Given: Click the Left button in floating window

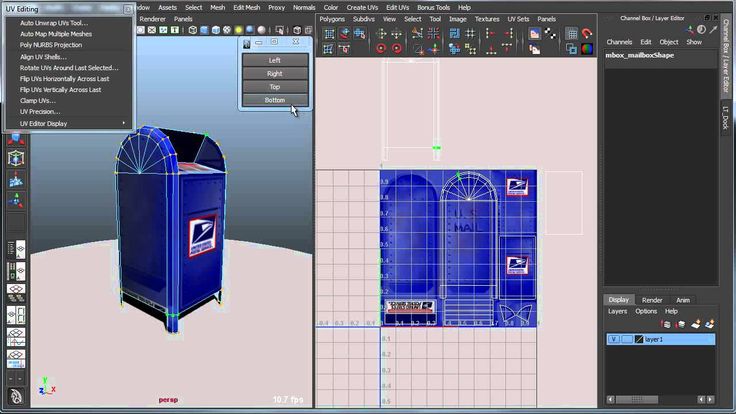Looking at the screenshot, I should [x=275, y=60].
